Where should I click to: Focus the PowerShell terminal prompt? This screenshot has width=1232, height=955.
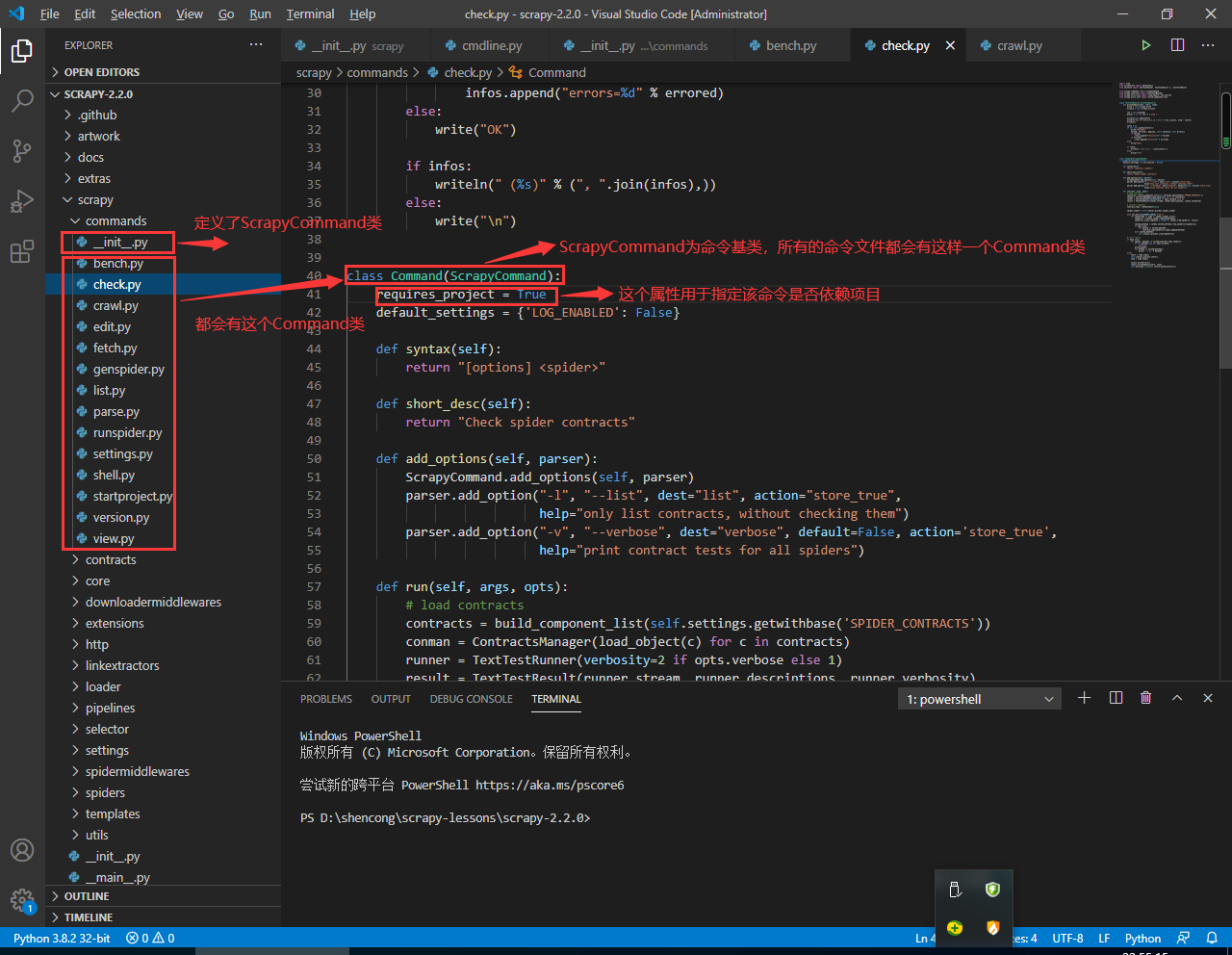[446, 817]
